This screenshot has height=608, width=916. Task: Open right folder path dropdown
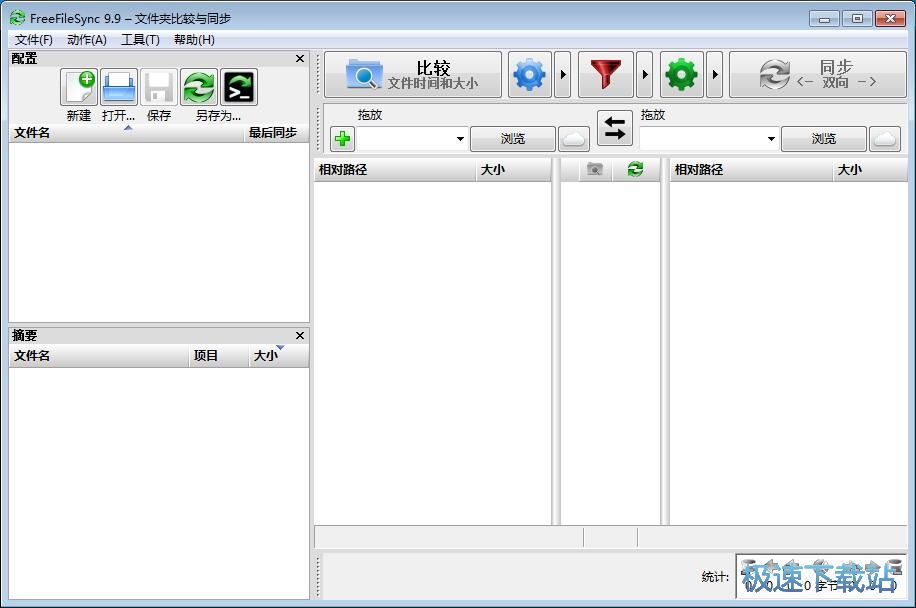point(771,139)
